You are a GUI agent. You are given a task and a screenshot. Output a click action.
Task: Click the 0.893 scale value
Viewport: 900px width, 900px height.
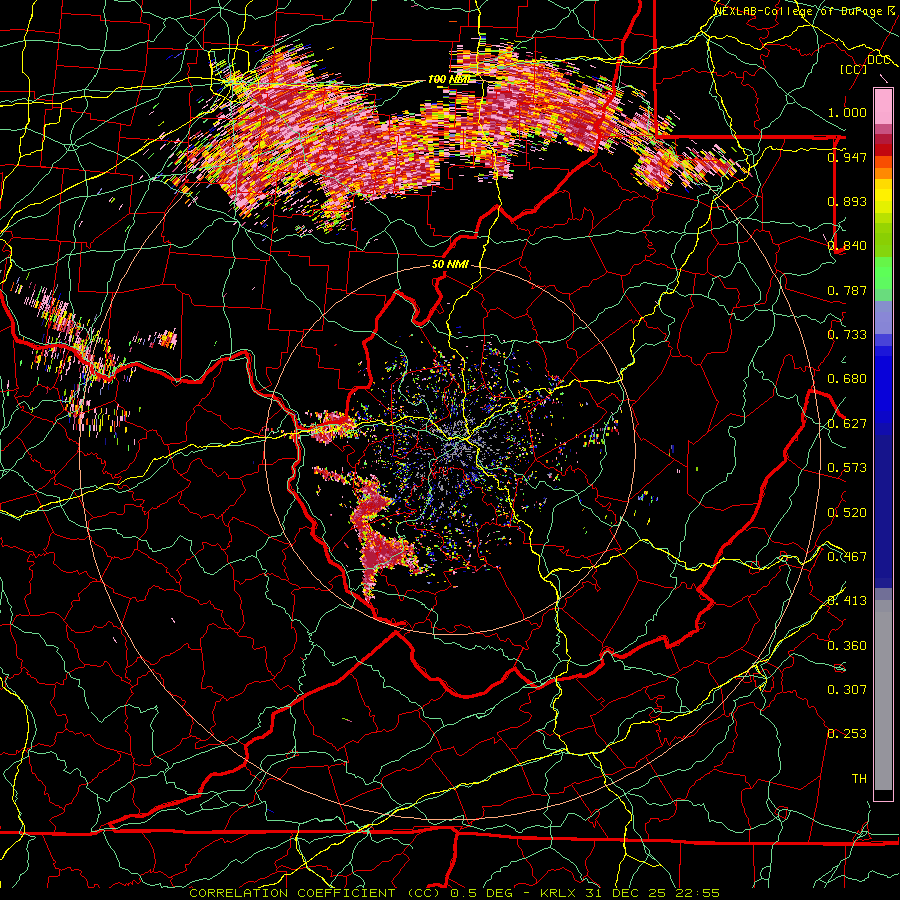pos(847,201)
